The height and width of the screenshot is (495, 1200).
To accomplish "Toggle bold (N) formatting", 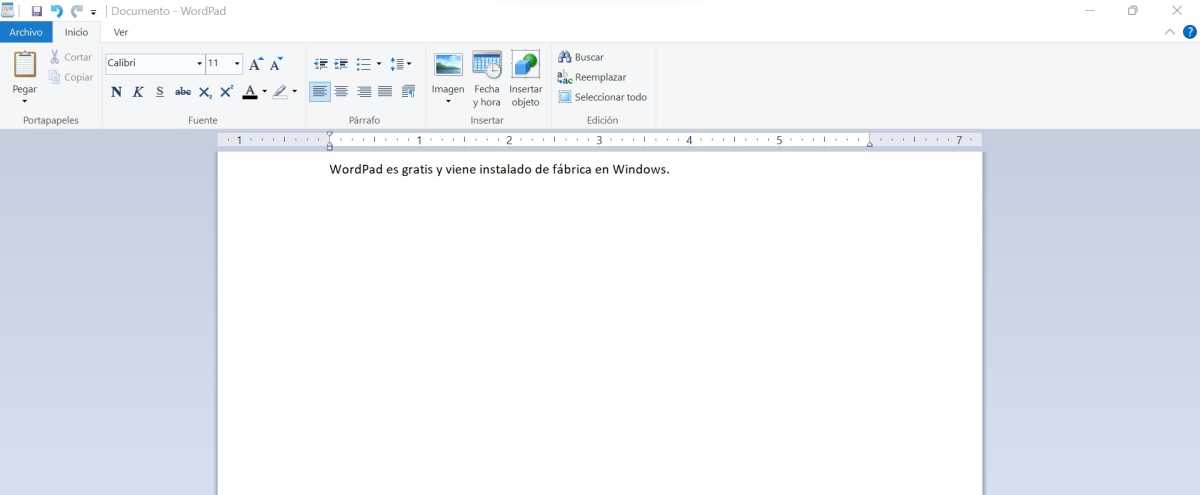I will tap(116, 92).
